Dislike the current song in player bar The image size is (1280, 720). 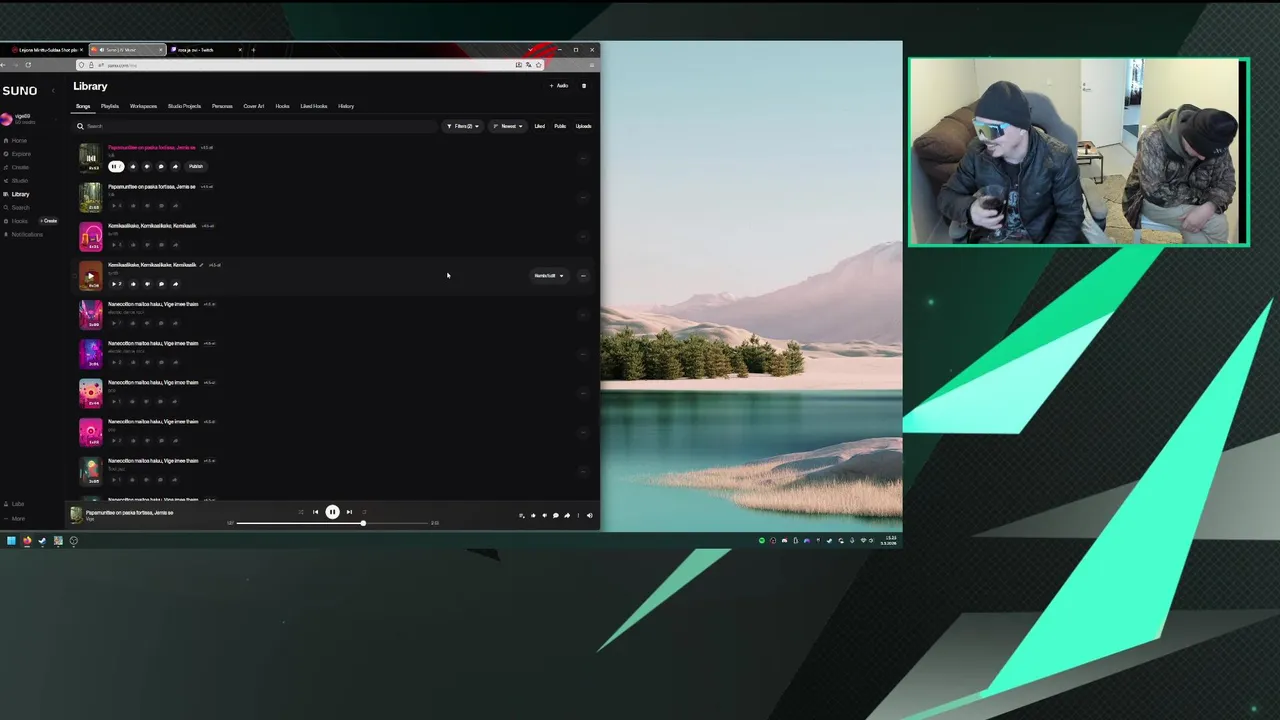544,515
